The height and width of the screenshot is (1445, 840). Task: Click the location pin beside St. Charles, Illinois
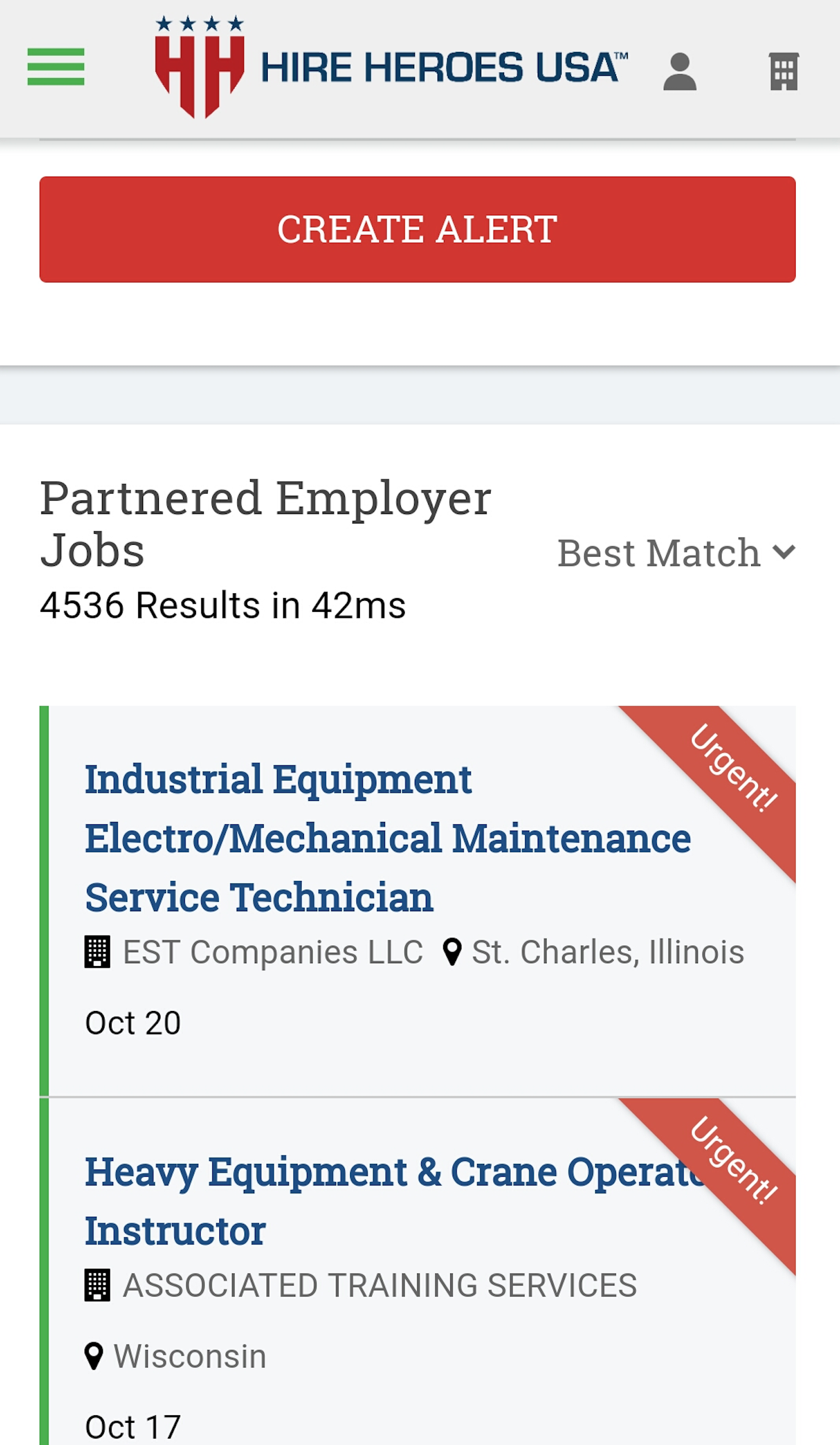tap(452, 951)
